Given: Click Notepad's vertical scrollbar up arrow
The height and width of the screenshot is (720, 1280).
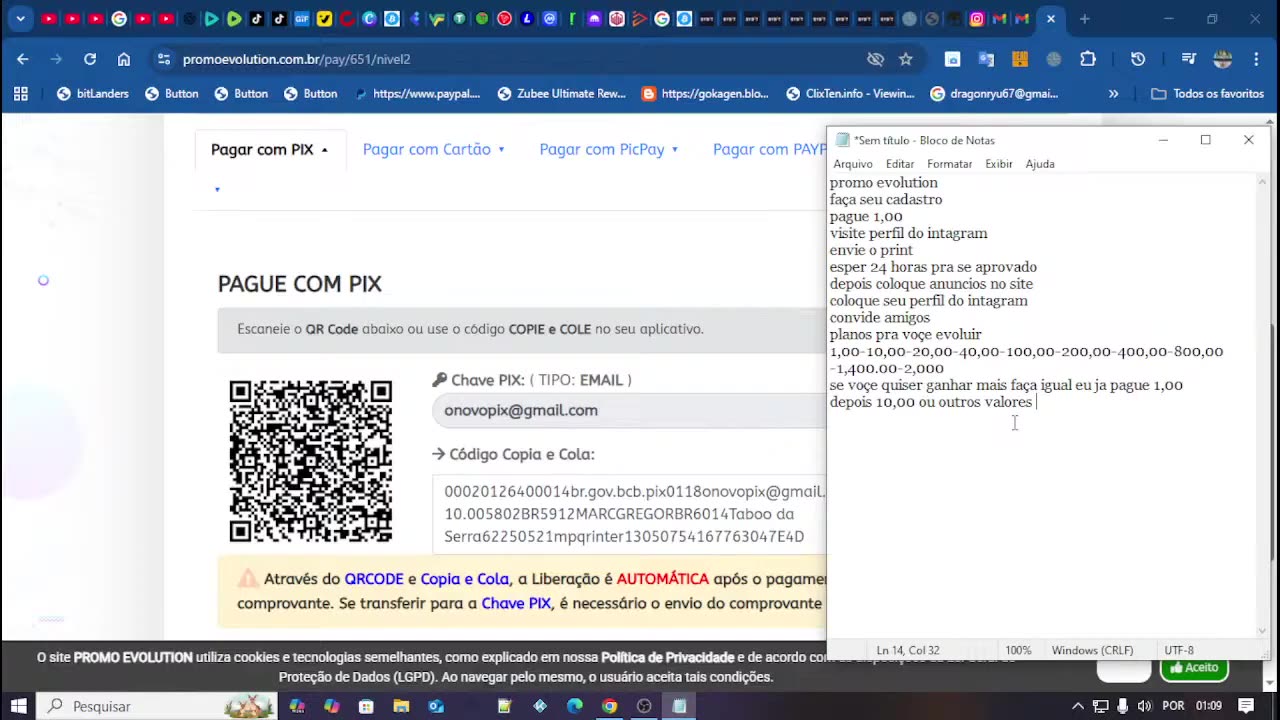Looking at the screenshot, I should tap(1262, 182).
